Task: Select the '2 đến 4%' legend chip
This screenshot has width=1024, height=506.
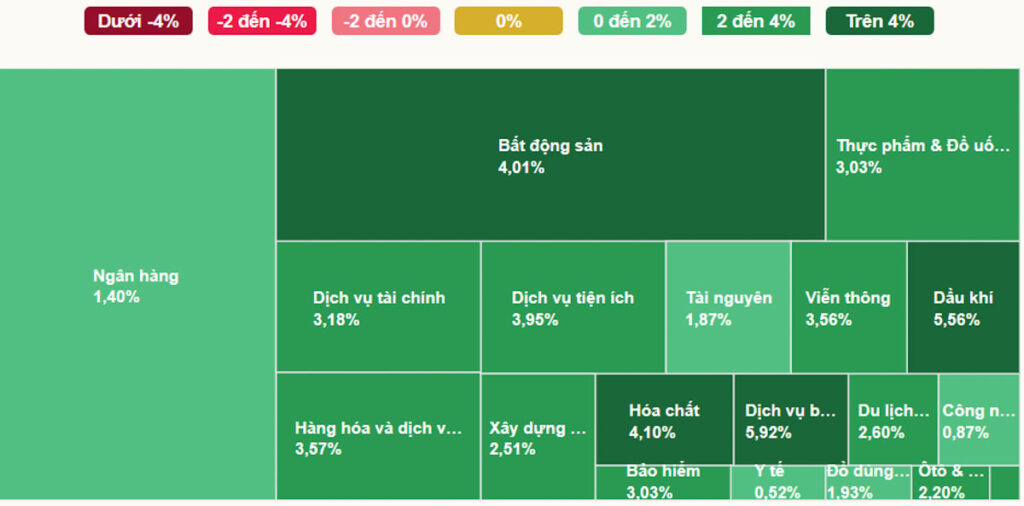Action: (x=756, y=21)
